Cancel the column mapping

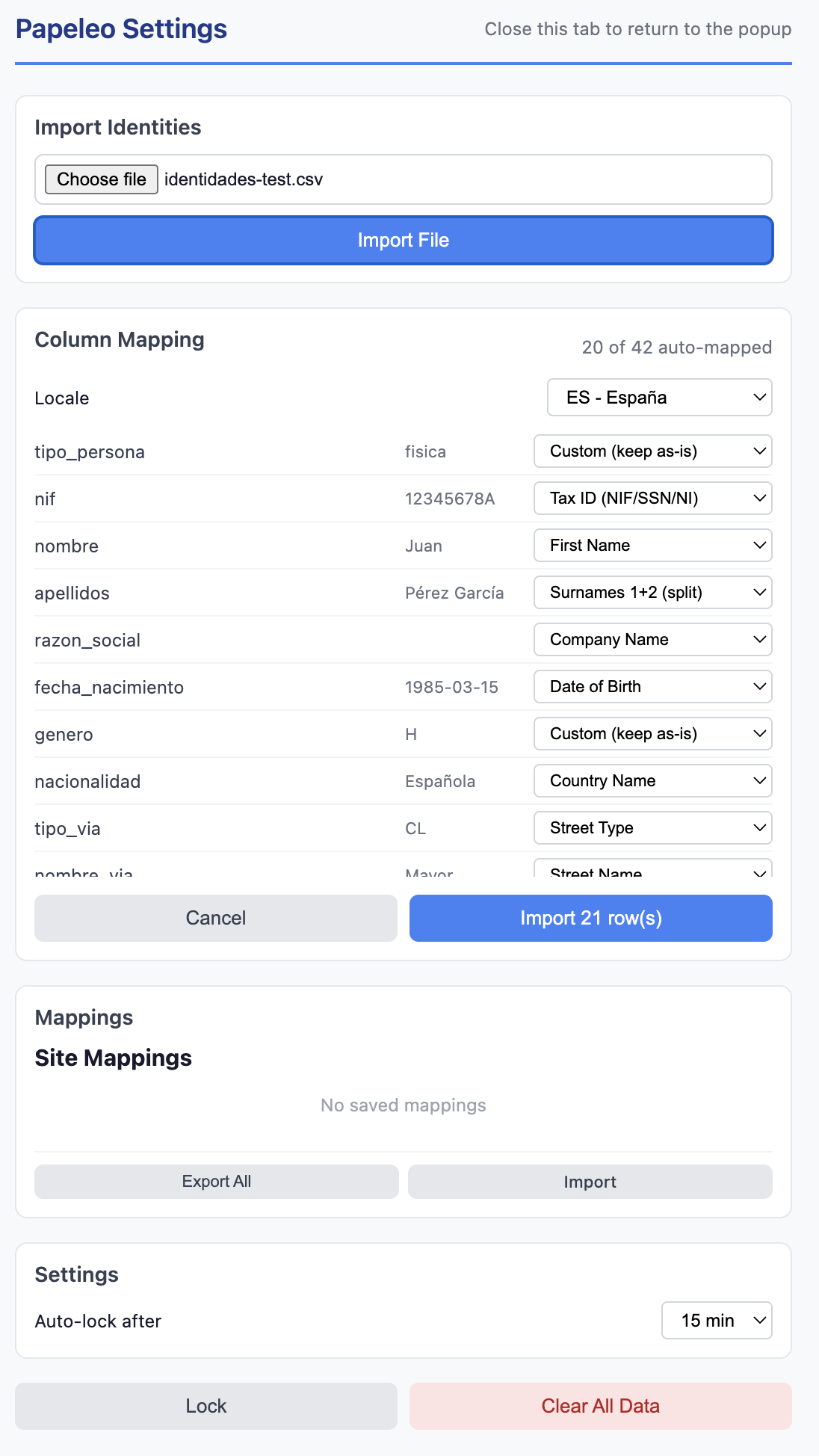(x=216, y=918)
